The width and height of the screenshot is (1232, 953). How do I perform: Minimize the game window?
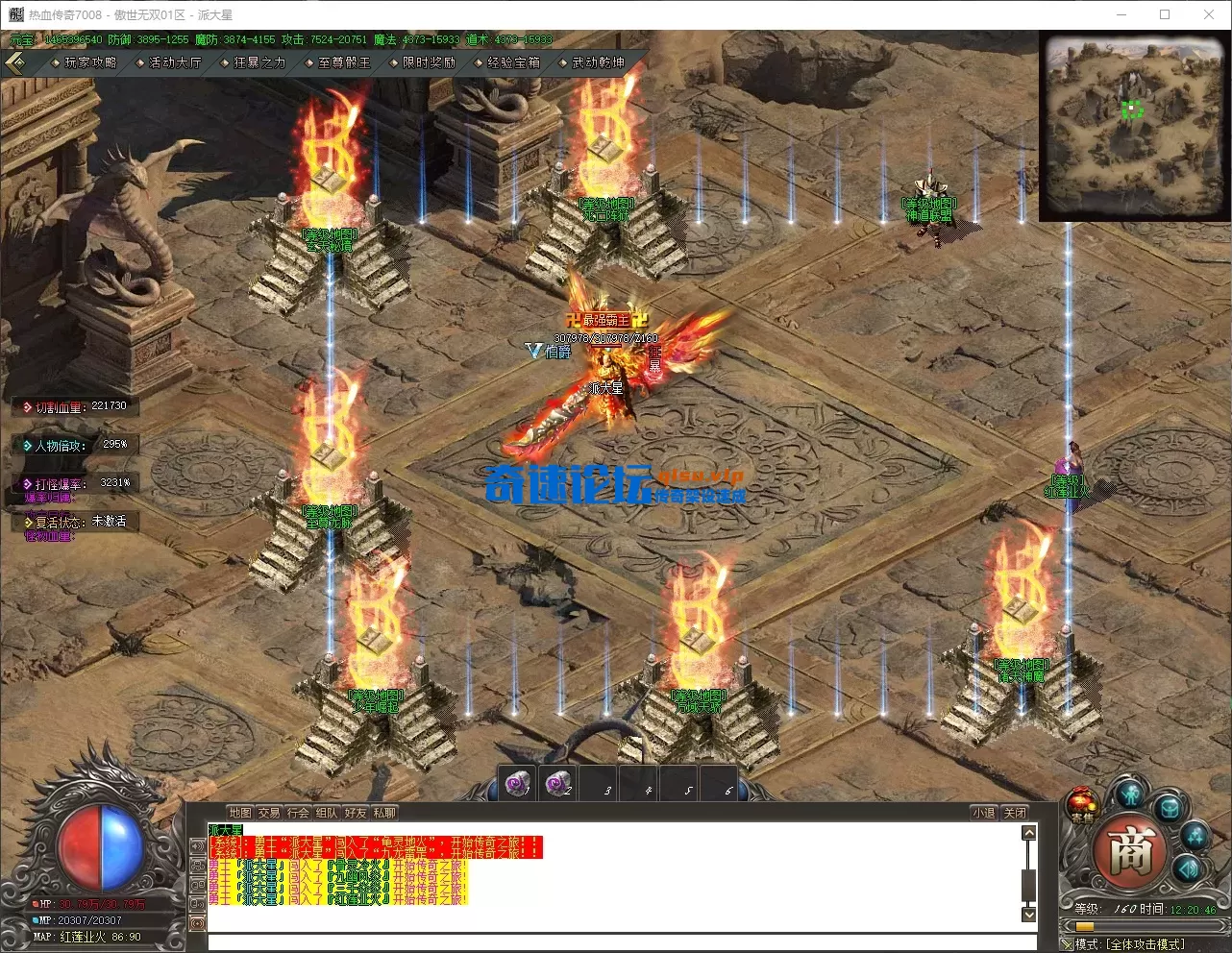click(1121, 14)
